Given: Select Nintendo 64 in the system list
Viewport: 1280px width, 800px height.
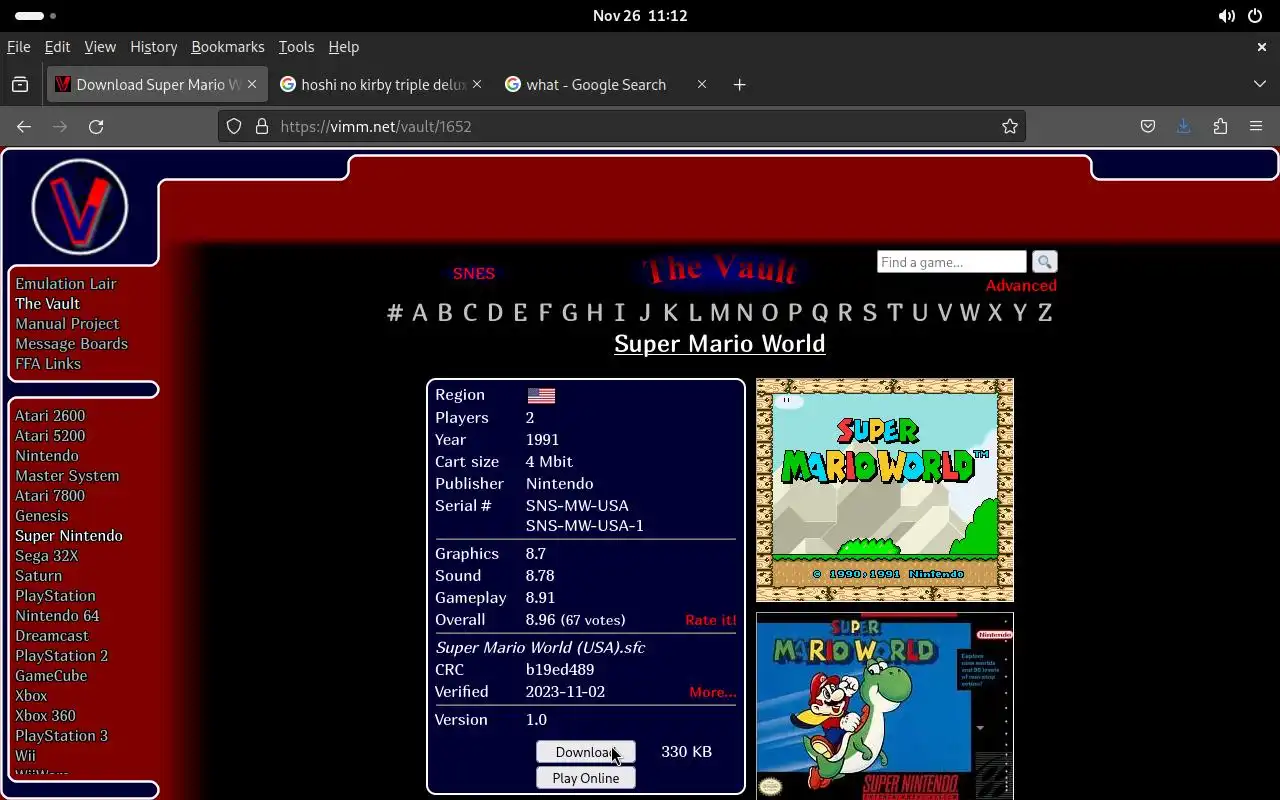Looking at the screenshot, I should coord(57,616).
